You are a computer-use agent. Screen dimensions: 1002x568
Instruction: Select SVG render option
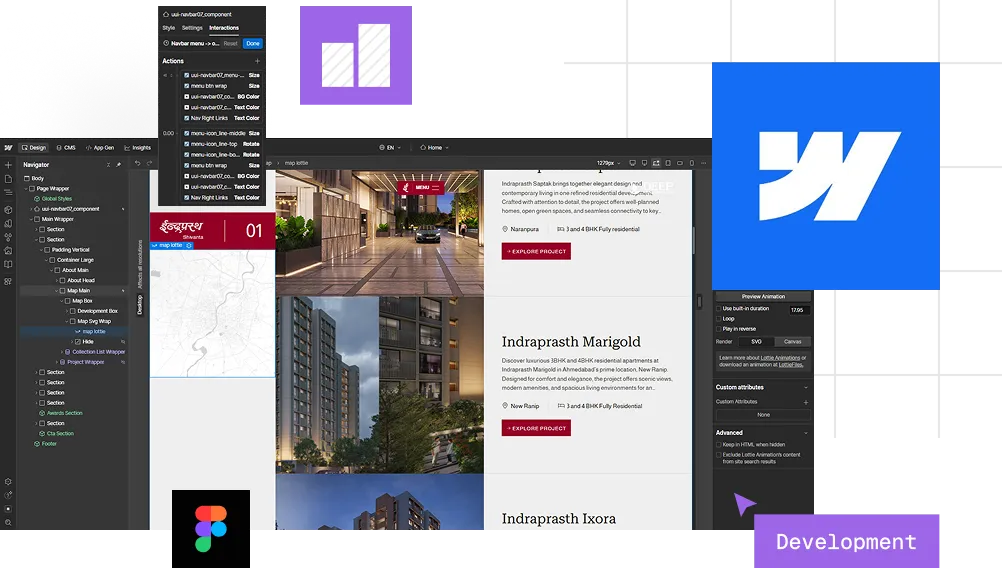pos(757,342)
